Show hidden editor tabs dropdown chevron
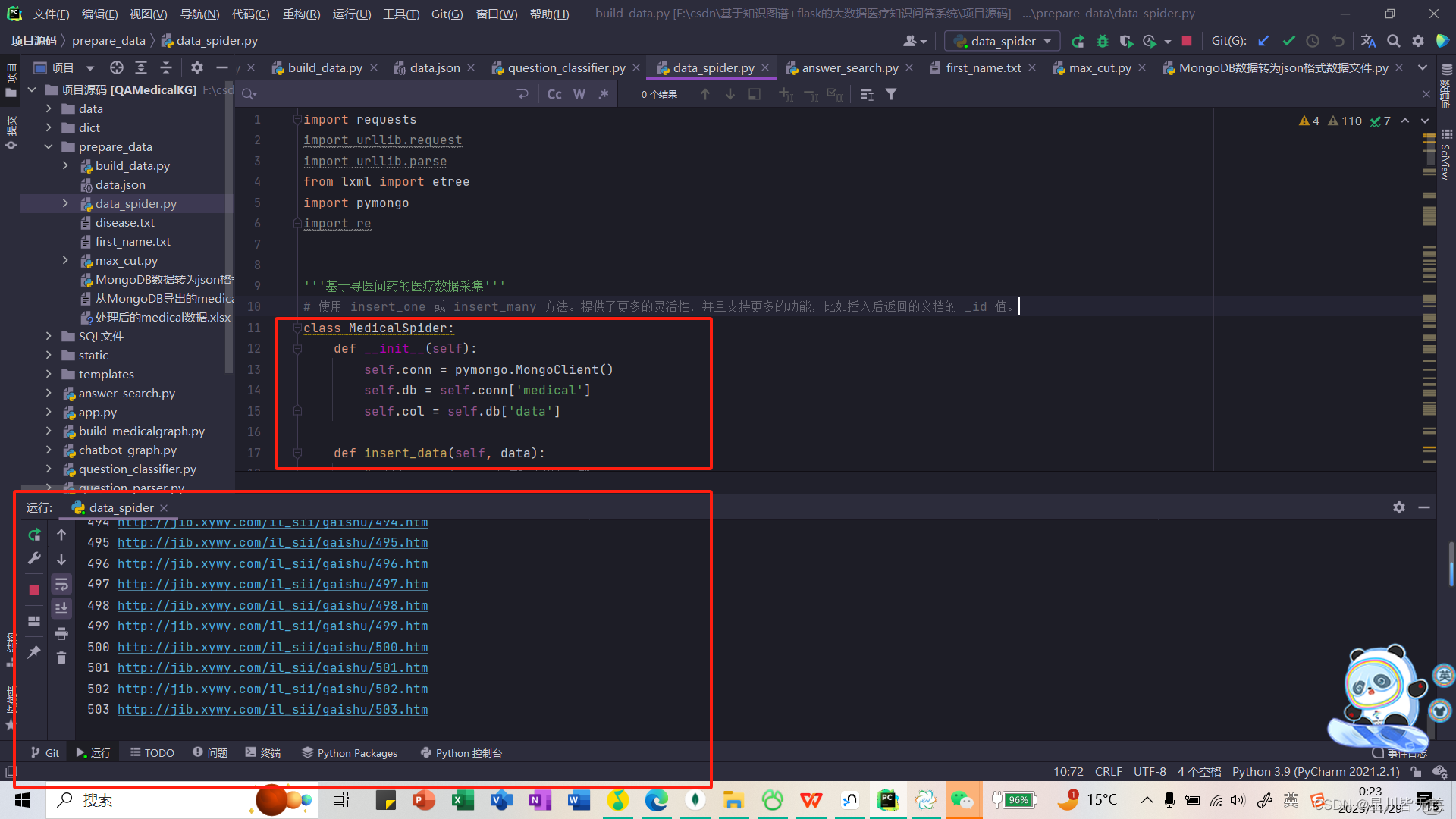 (1423, 67)
